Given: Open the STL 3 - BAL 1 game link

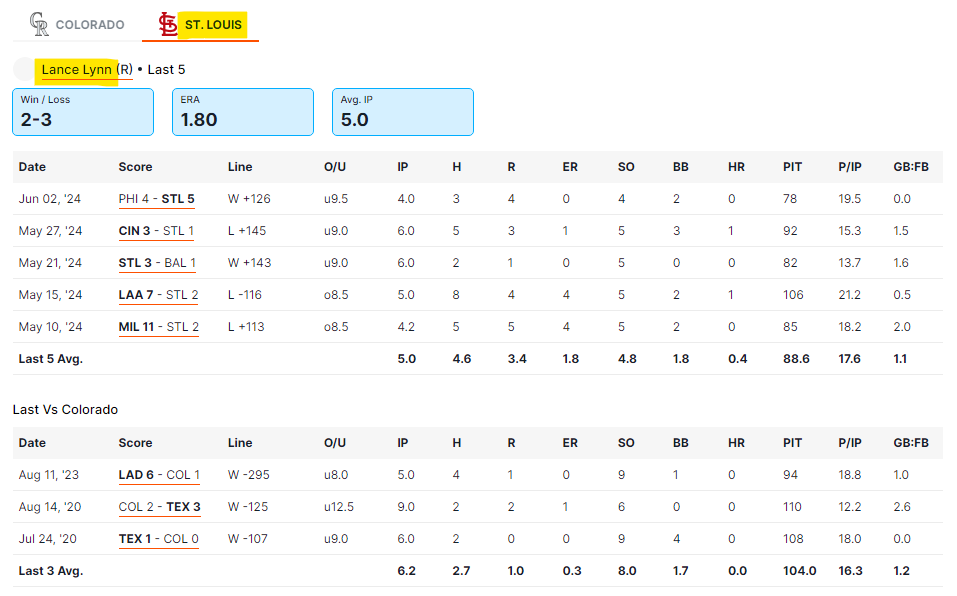Looking at the screenshot, I should 157,263.
